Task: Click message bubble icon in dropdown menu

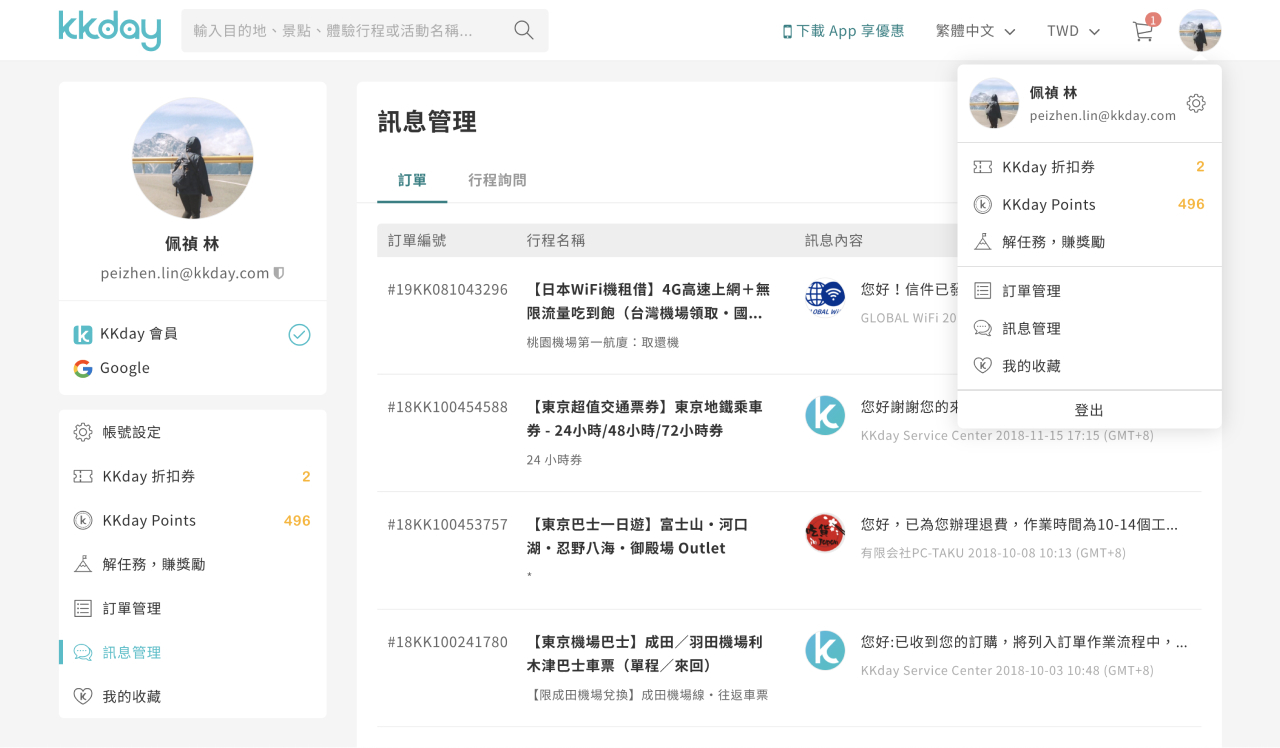Action: pos(983,328)
